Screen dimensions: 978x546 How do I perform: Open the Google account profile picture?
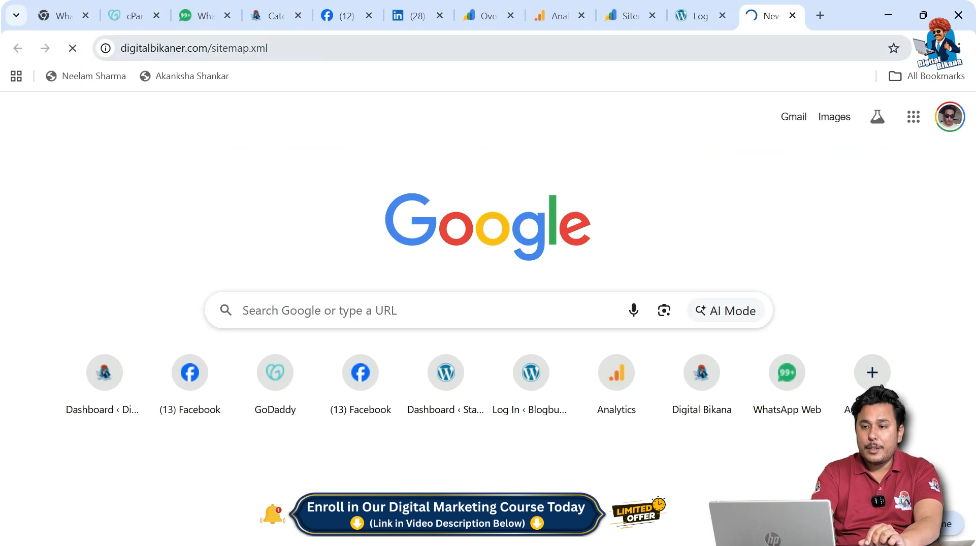coord(950,117)
